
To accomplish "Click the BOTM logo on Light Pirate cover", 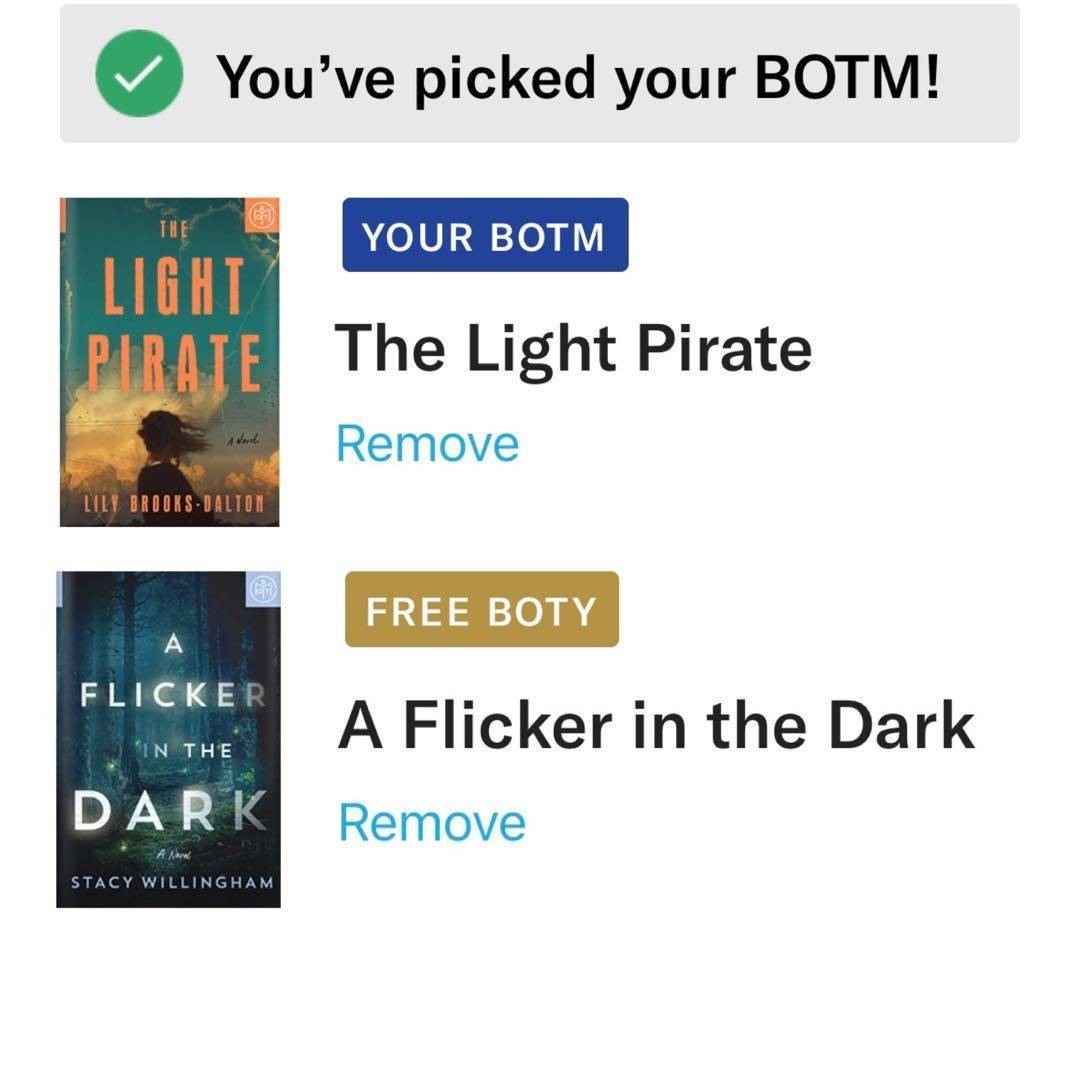I will [260, 215].
